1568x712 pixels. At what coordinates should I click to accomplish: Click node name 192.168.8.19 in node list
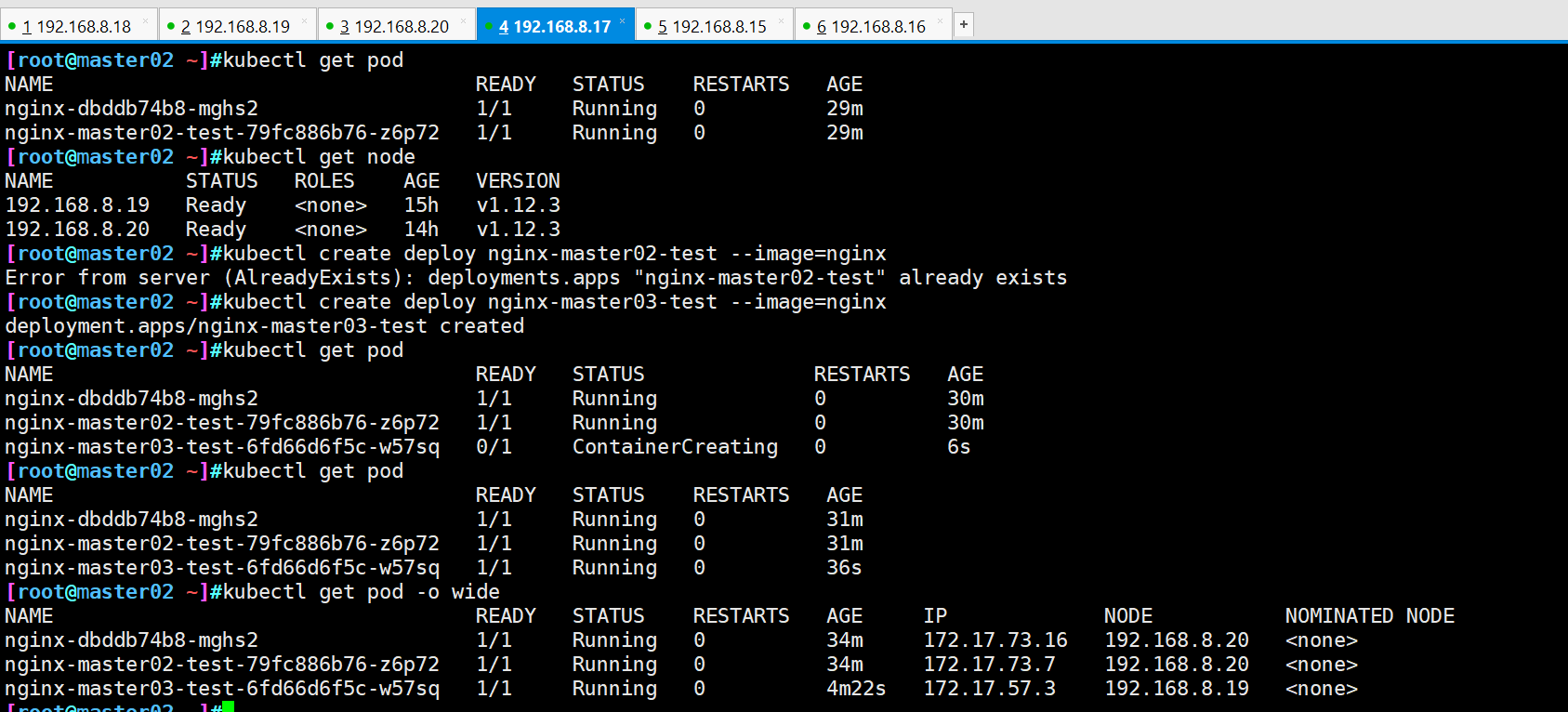[x=77, y=204]
